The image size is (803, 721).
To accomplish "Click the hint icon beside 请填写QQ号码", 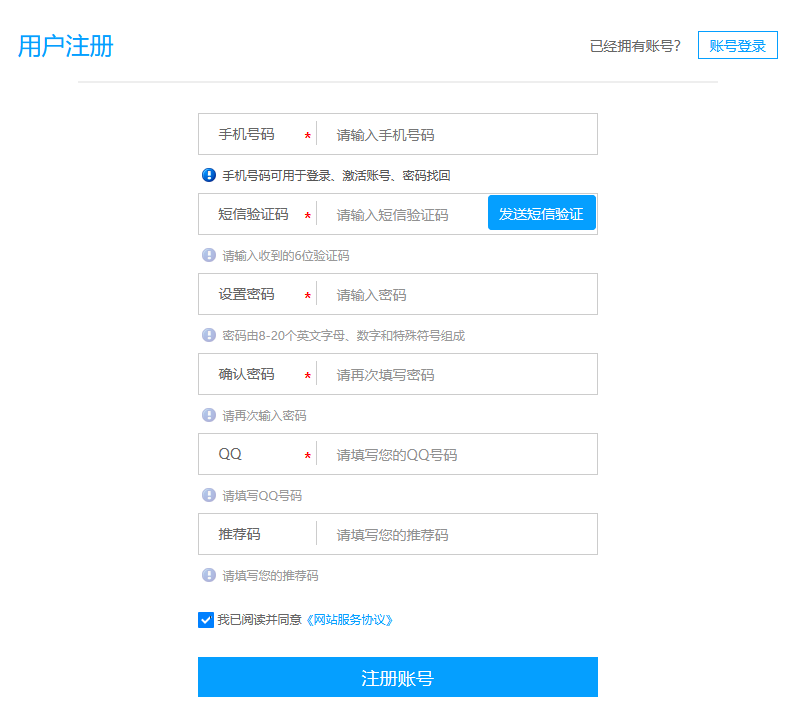I will [209, 495].
